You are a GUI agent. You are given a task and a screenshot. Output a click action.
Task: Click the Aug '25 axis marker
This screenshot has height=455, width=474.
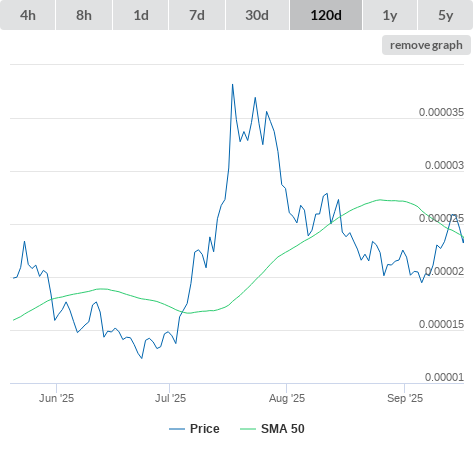tap(287, 398)
